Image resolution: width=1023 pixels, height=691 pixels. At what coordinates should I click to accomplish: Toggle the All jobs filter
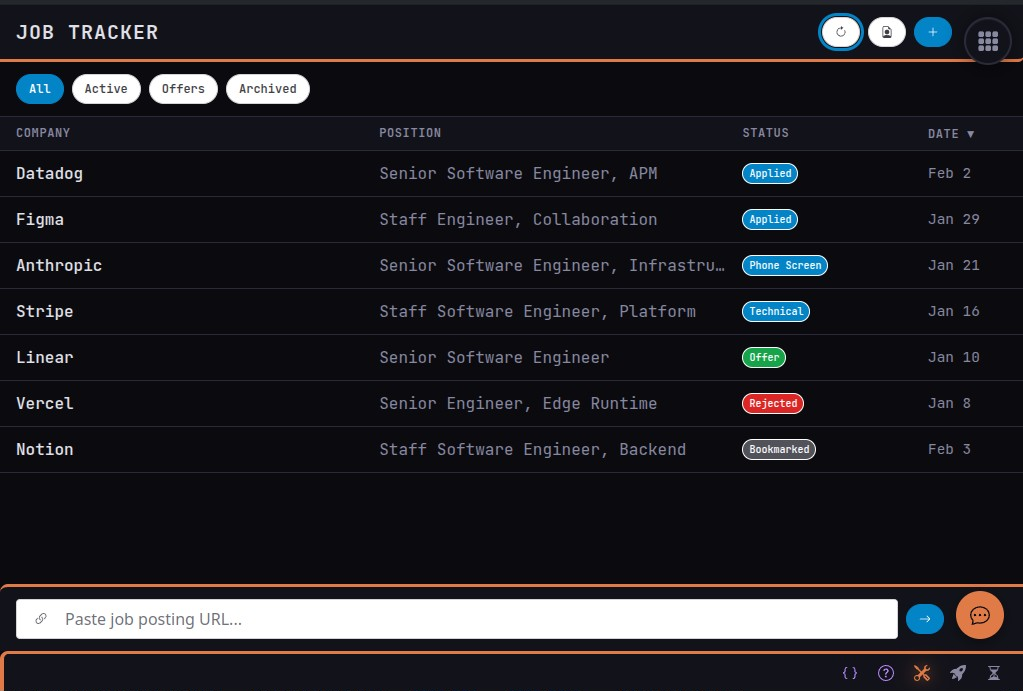click(39, 88)
